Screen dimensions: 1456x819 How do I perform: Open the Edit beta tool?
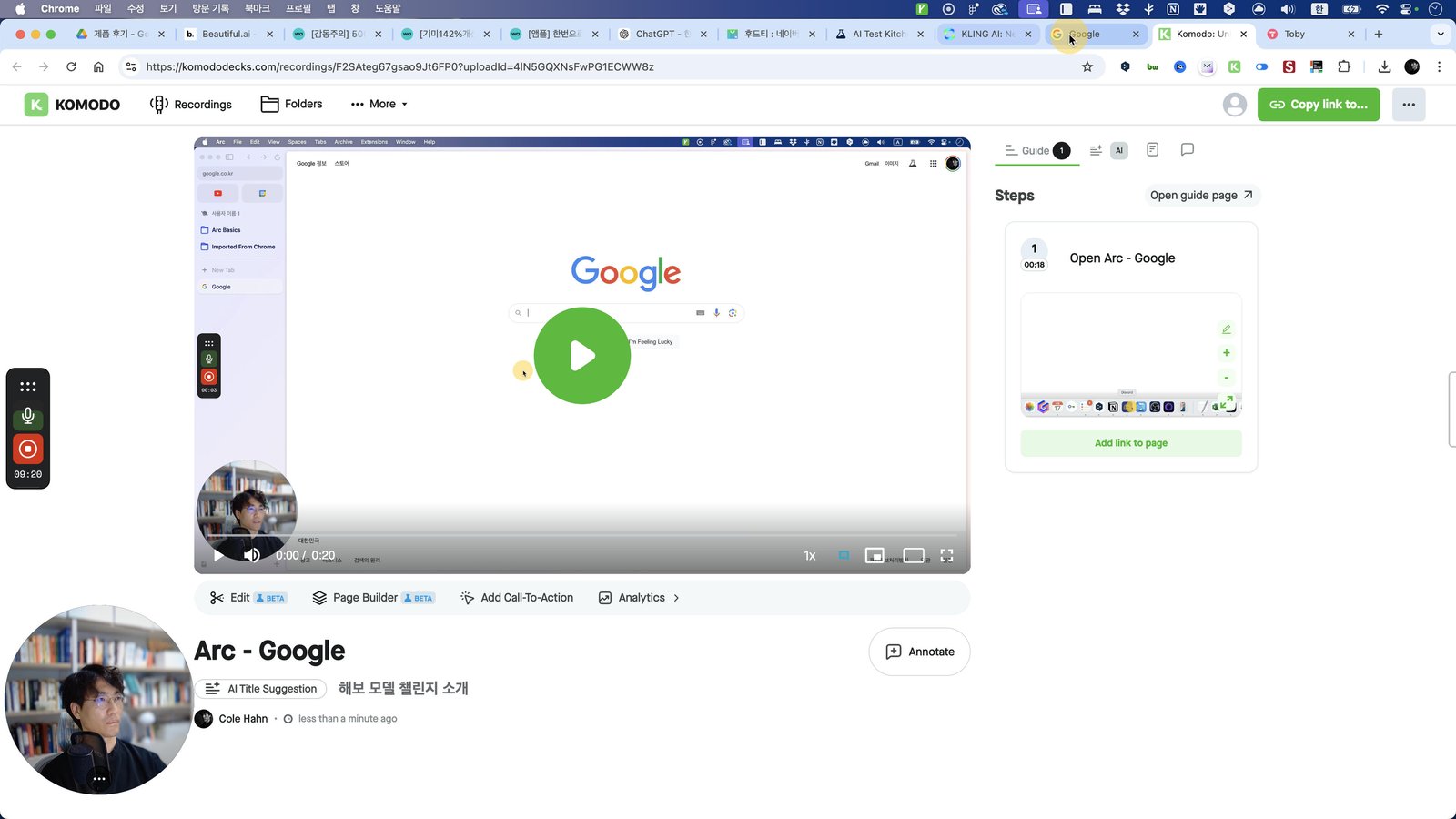pyautogui.click(x=248, y=598)
